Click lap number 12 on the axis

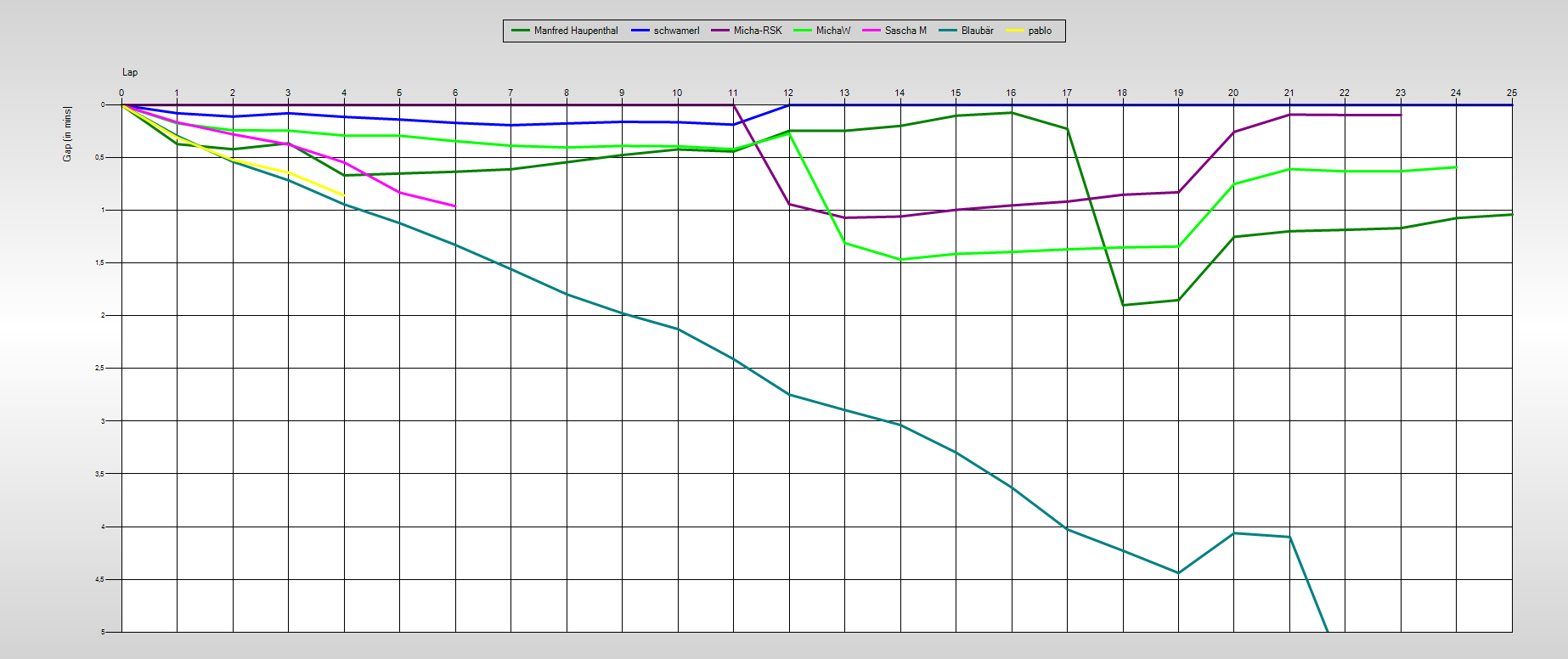click(788, 93)
